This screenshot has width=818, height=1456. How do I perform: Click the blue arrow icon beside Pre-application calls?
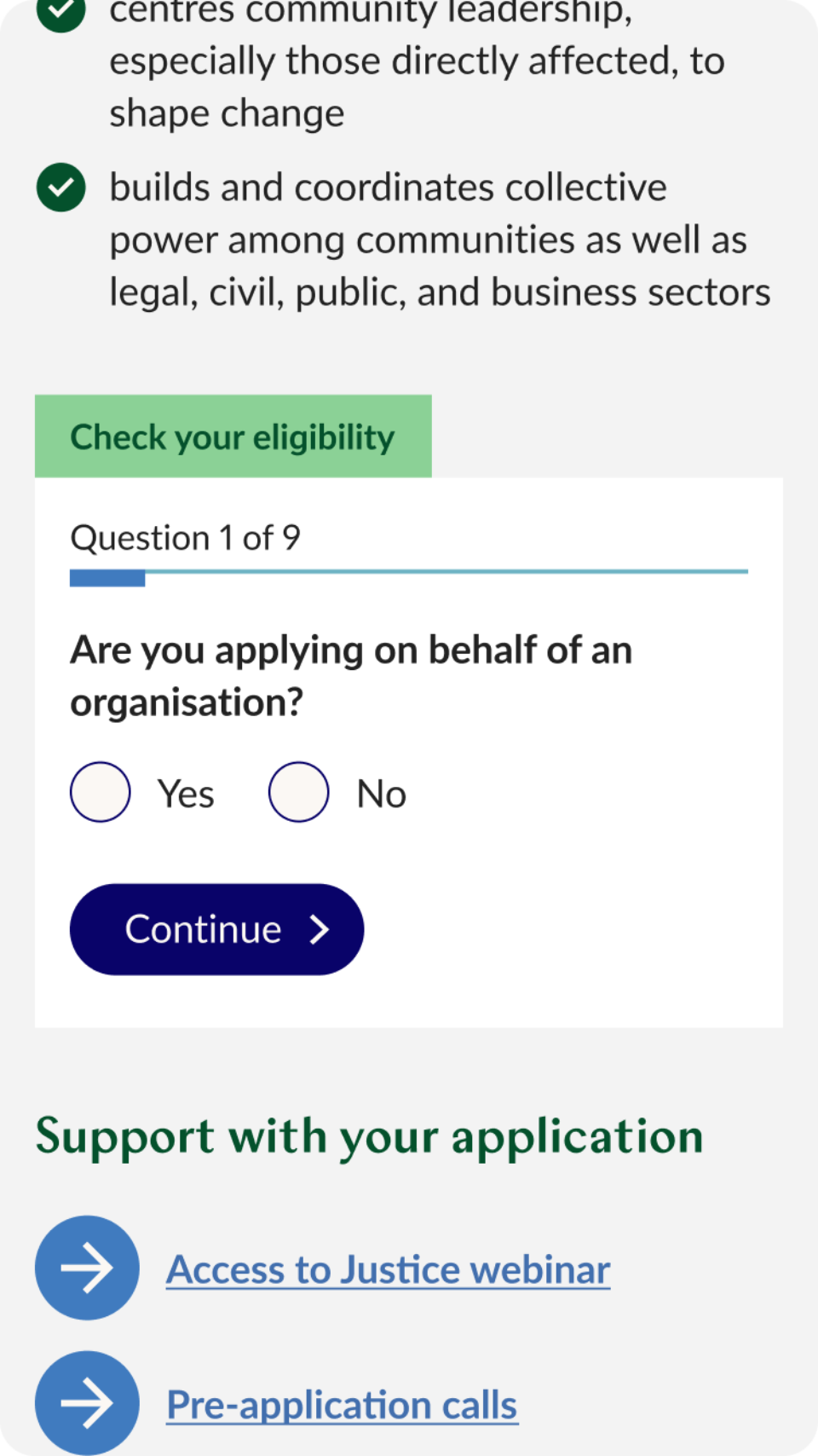pos(87,1402)
